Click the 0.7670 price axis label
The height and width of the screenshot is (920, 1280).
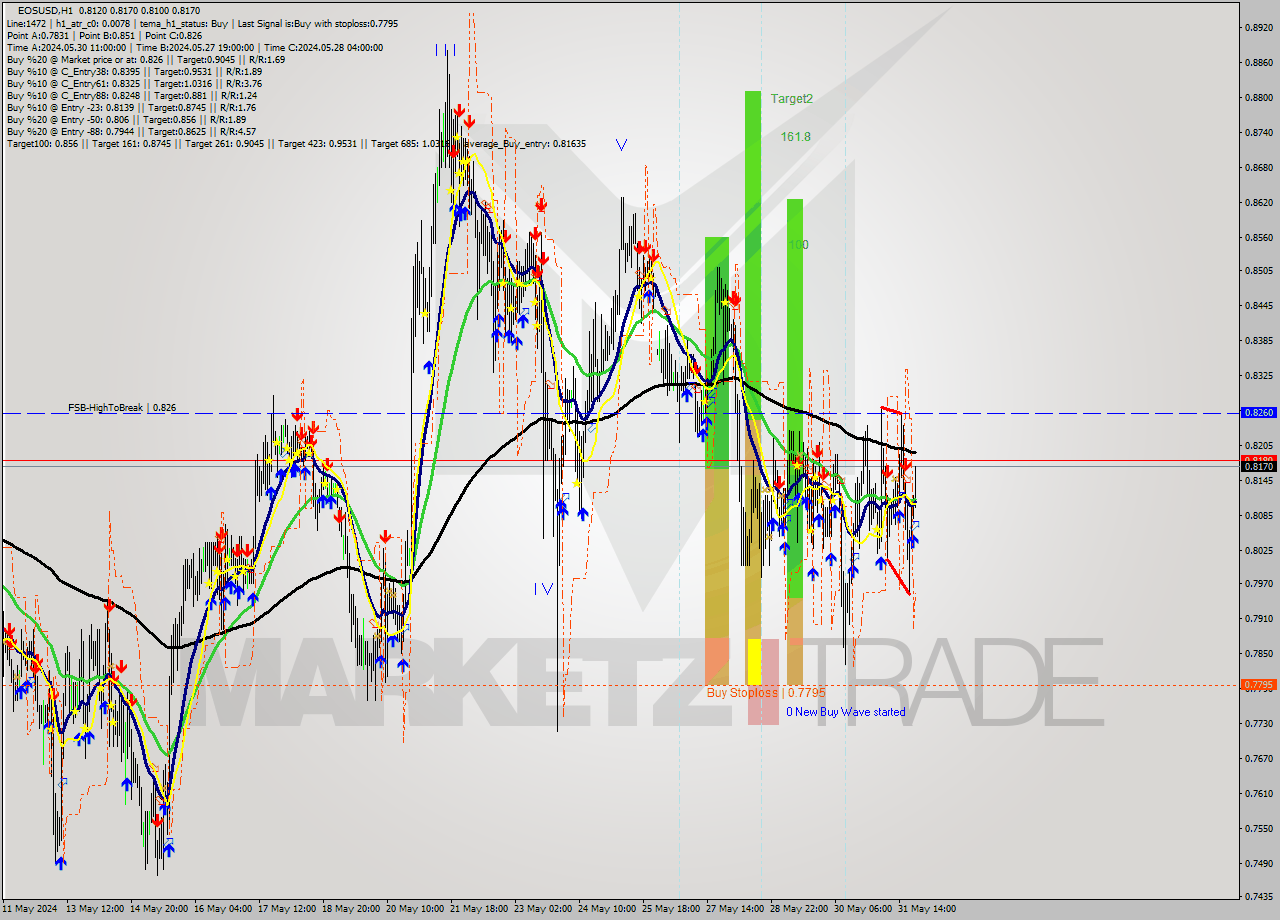(x=1257, y=759)
